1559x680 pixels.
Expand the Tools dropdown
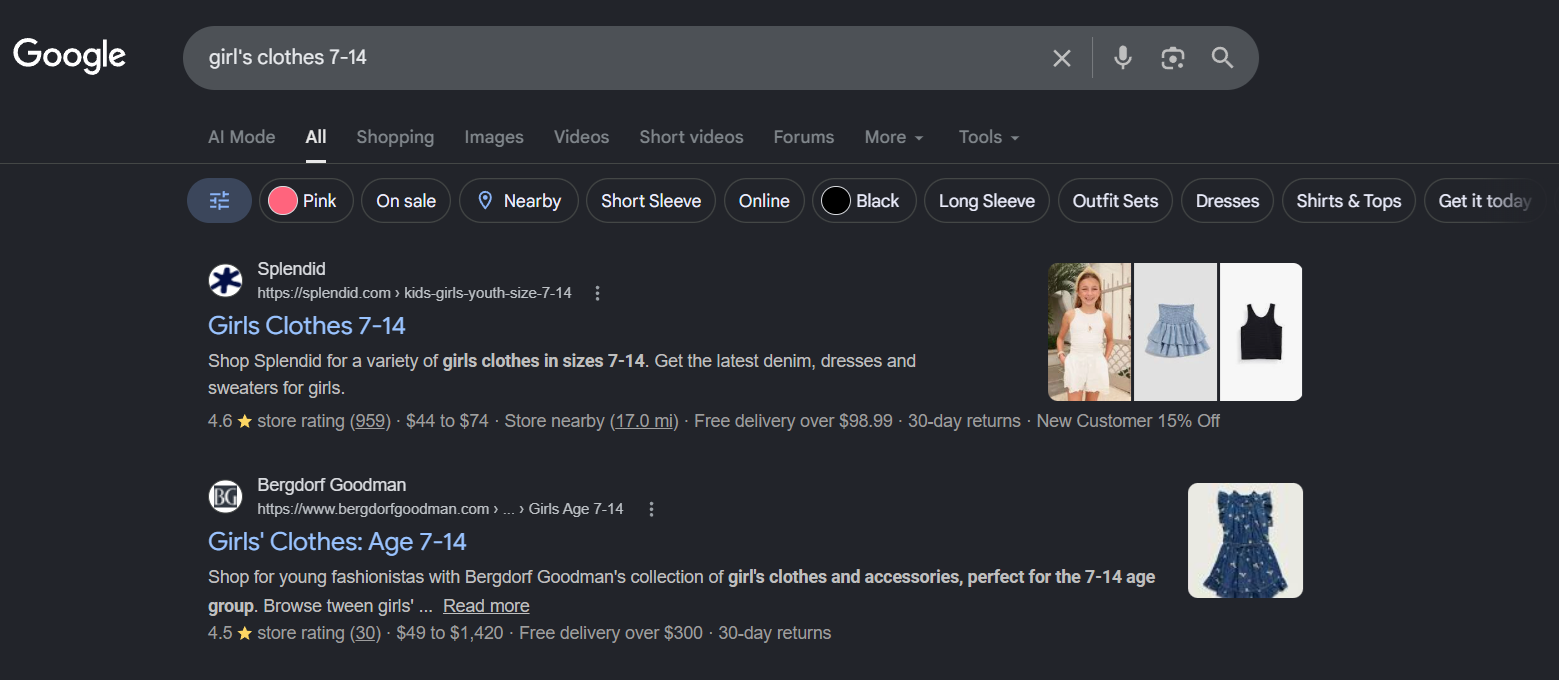[x=989, y=137]
